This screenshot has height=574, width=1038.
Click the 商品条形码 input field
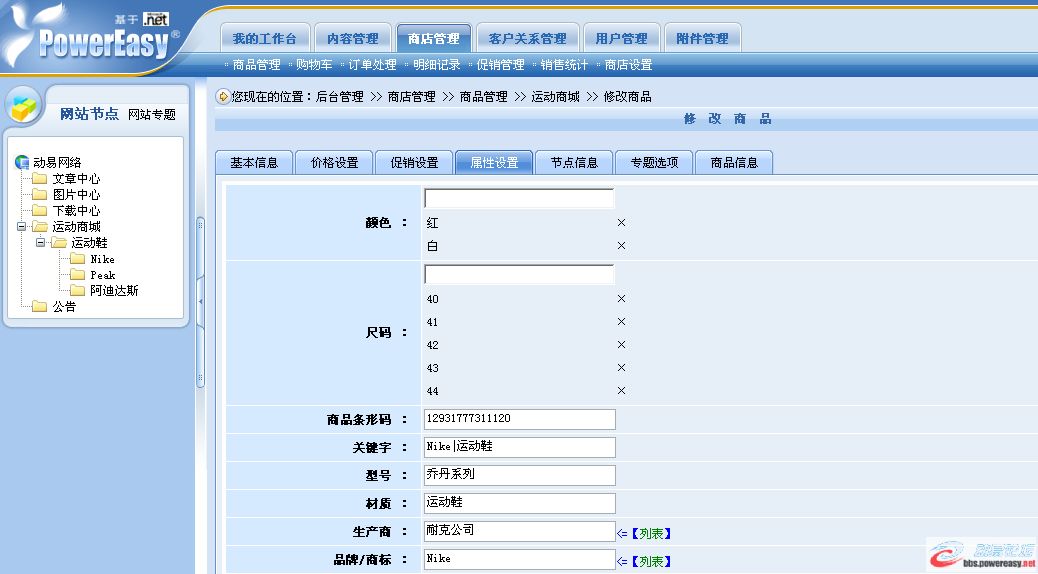[x=518, y=419]
